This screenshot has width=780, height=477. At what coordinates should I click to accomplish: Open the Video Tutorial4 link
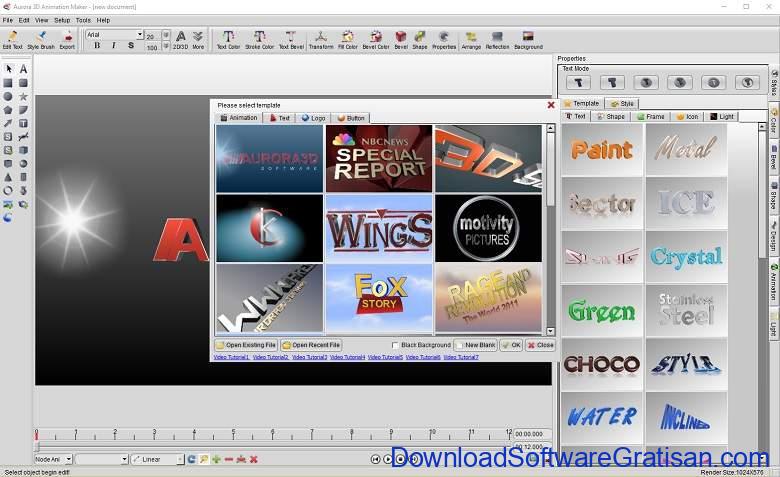(x=347, y=357)
